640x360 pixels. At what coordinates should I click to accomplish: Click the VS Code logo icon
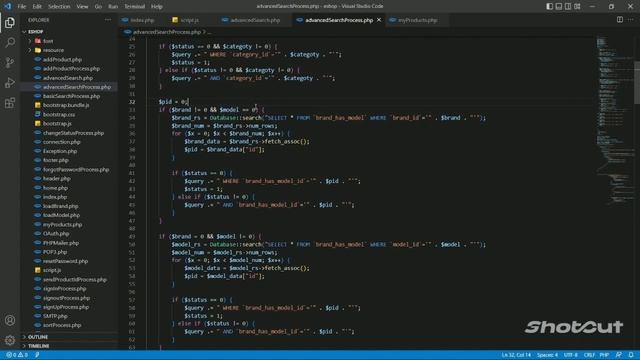(x=7, y=6)
